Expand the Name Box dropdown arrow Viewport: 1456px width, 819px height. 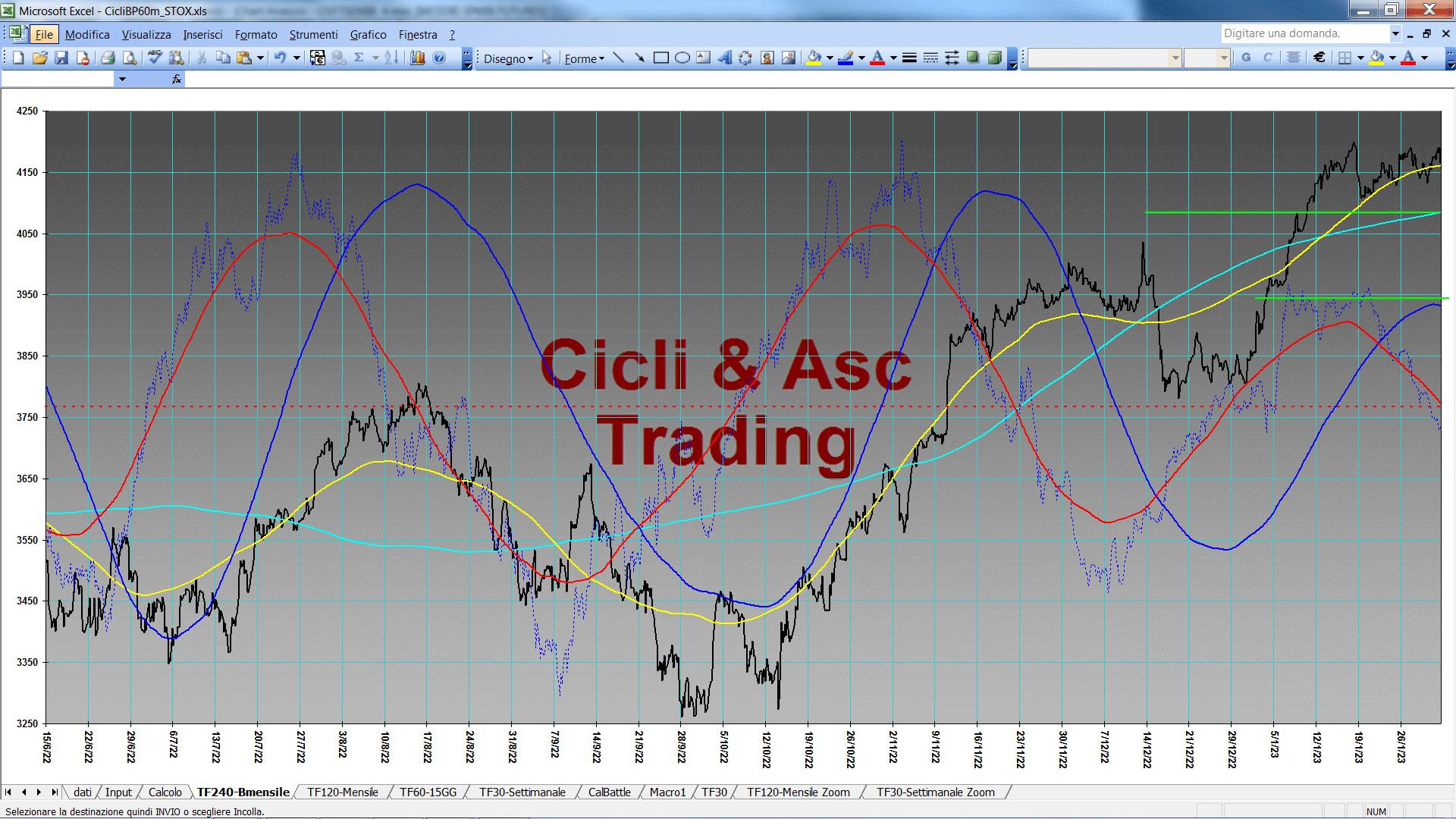(121, 79)
